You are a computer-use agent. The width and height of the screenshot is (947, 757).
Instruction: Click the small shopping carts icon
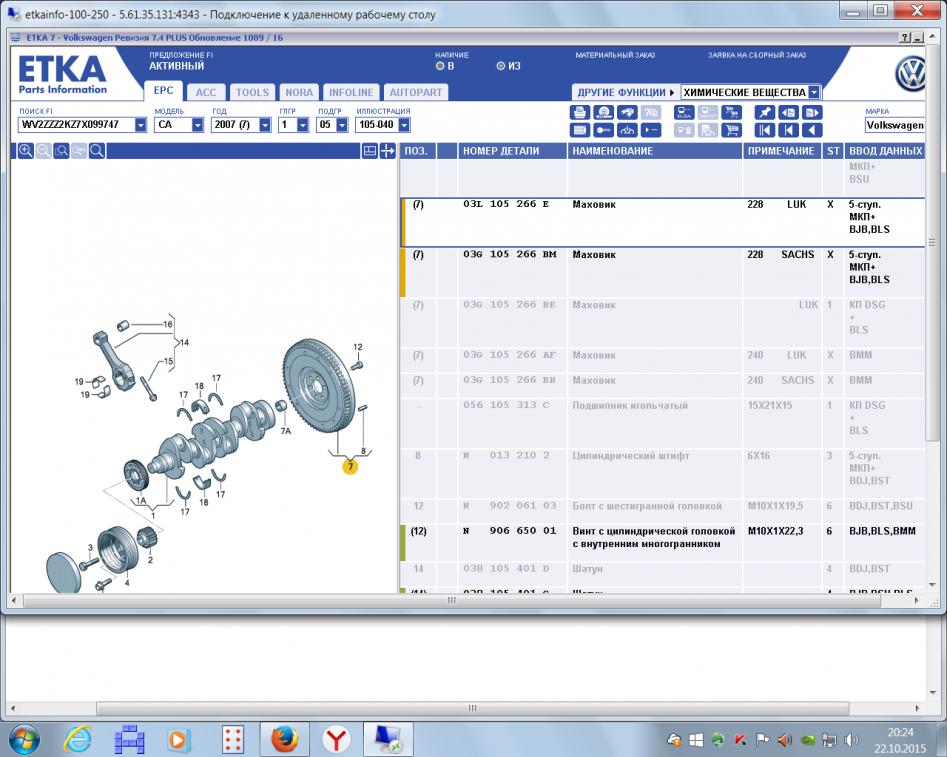coord(731,112)
